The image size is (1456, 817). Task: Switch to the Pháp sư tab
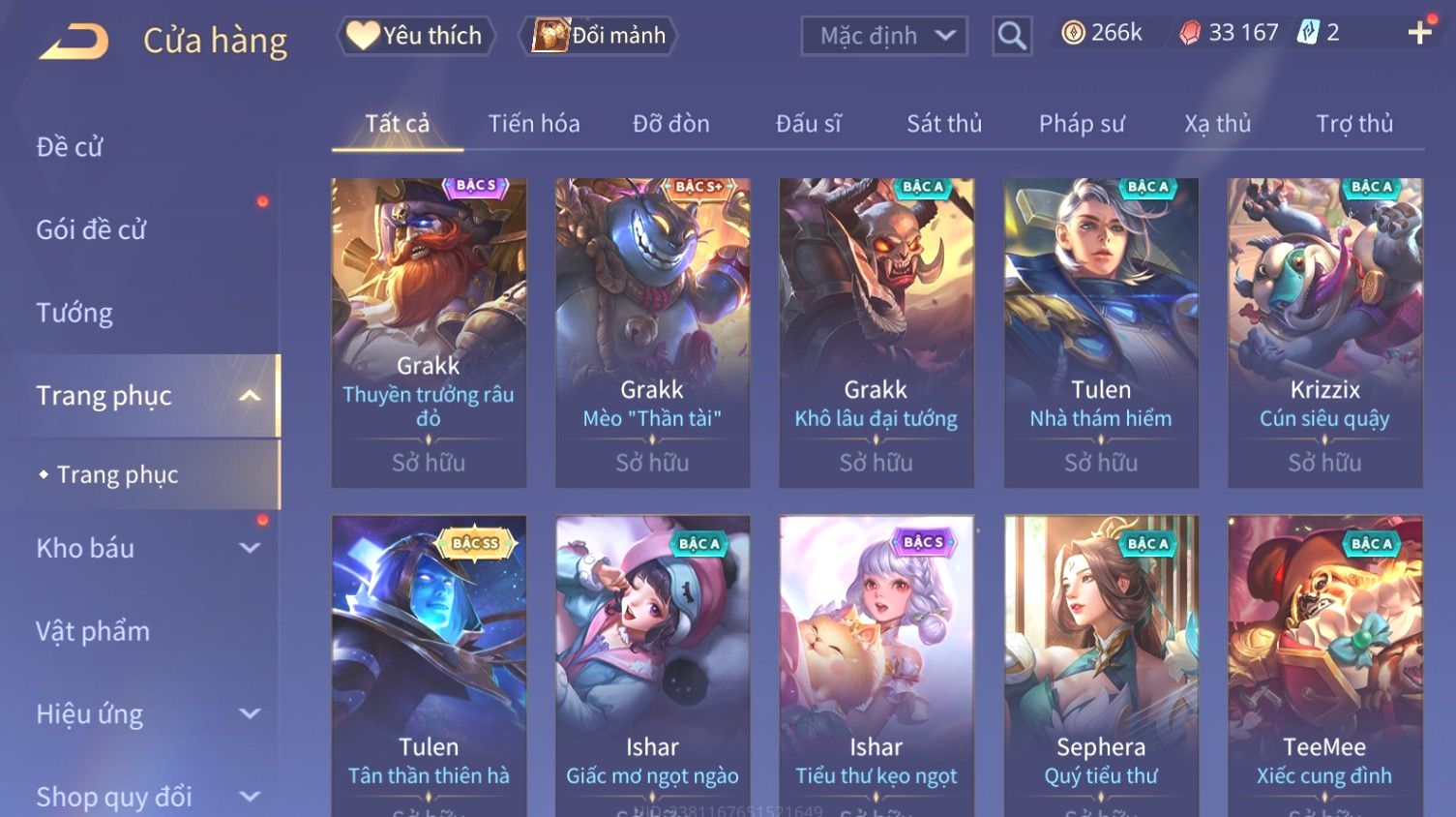[x=1082, y=124]
